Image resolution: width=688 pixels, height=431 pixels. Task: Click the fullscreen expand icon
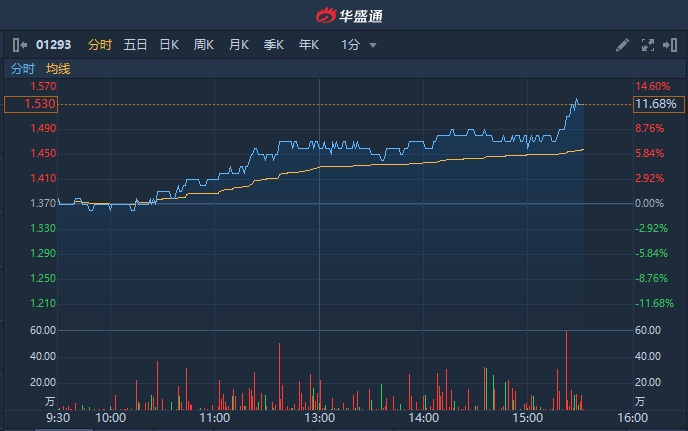click(646, 45)
